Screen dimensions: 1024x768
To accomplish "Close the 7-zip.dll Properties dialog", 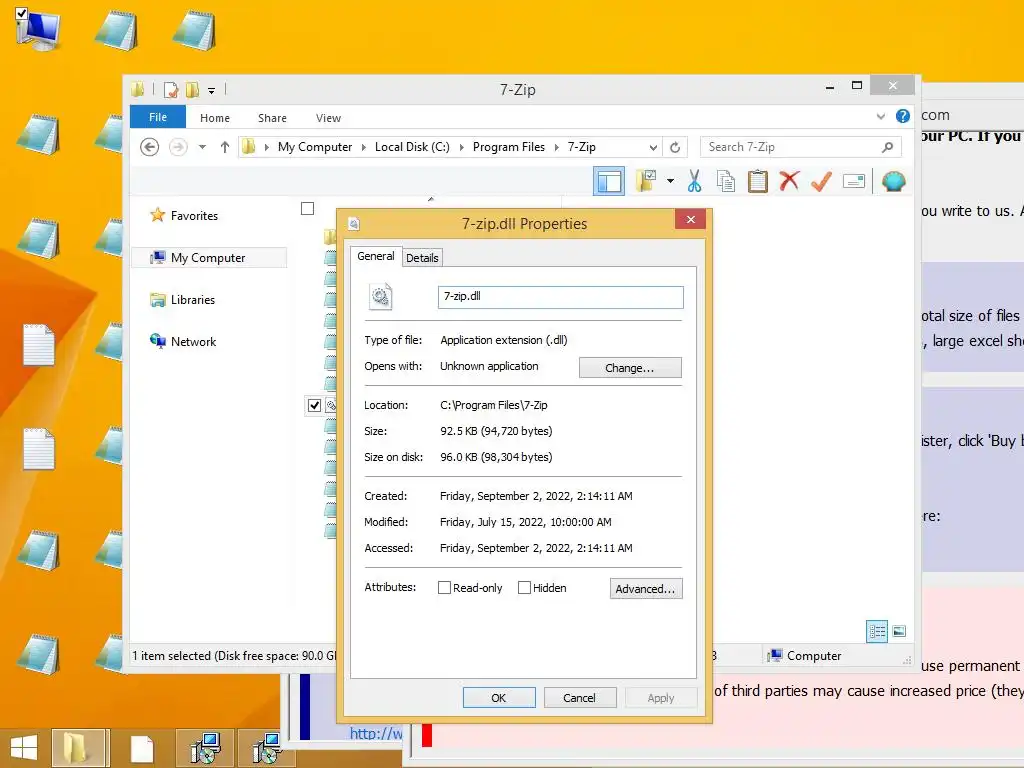I will coord(690,219).
